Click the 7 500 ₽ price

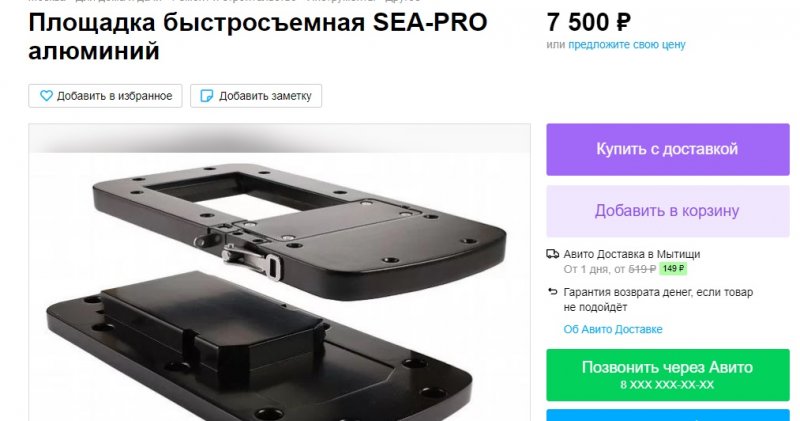tap(588, 22)
